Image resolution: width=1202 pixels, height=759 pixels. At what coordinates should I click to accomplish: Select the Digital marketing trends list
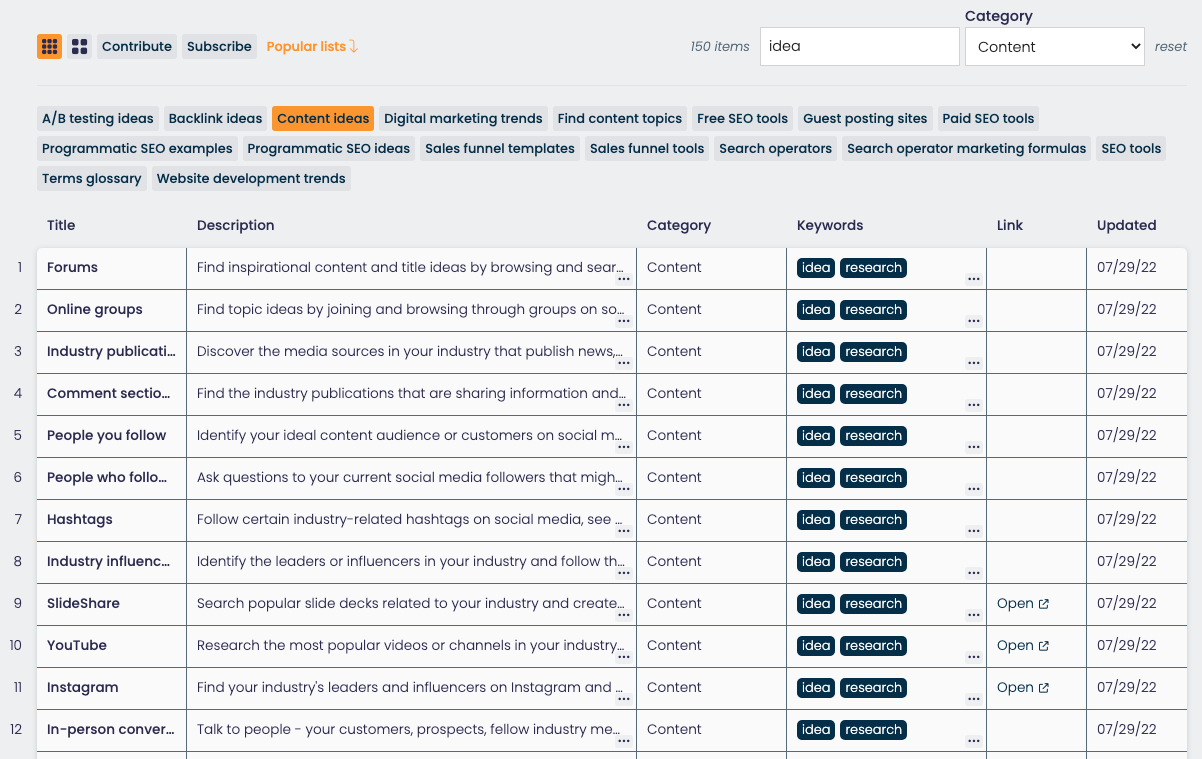pyautogui.click(x=463, y=118)
